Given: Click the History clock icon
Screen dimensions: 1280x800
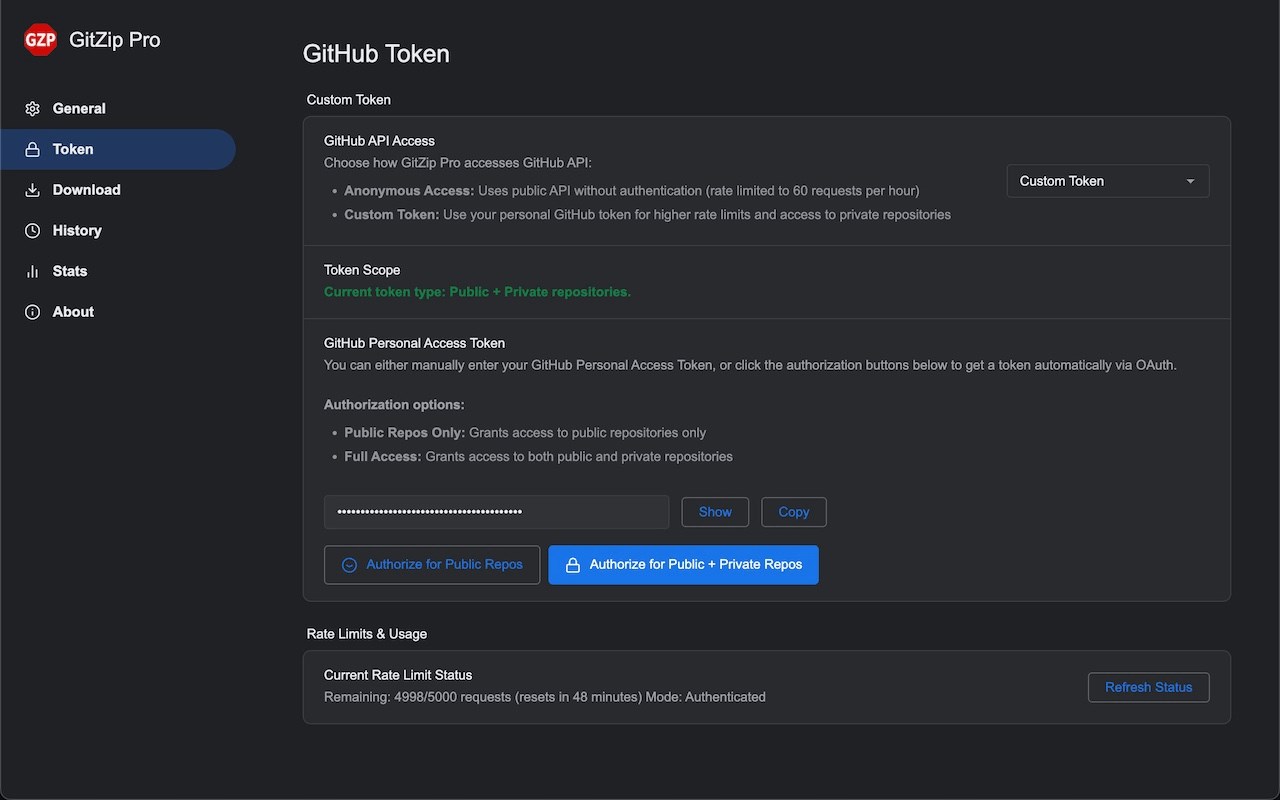Looking at the screenshot, I should [x=33, y=231].
